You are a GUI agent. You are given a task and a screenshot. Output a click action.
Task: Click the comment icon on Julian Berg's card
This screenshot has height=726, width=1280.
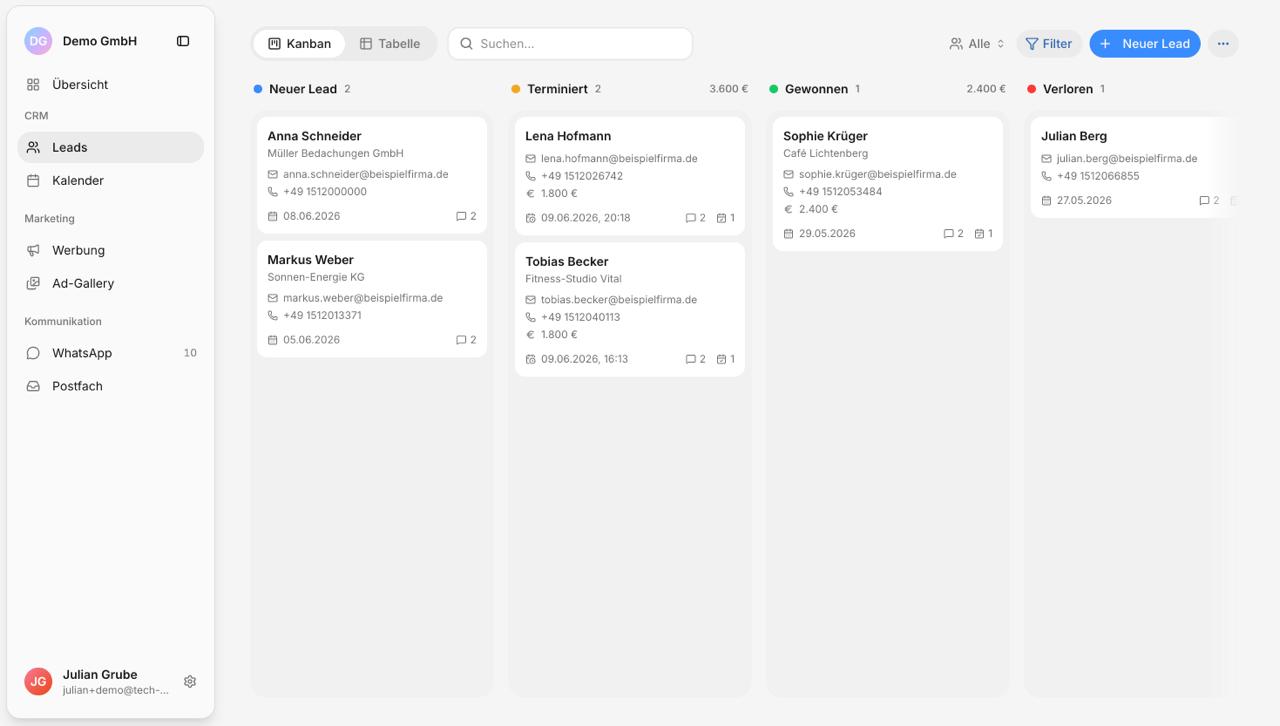(x=1205, y=201)
